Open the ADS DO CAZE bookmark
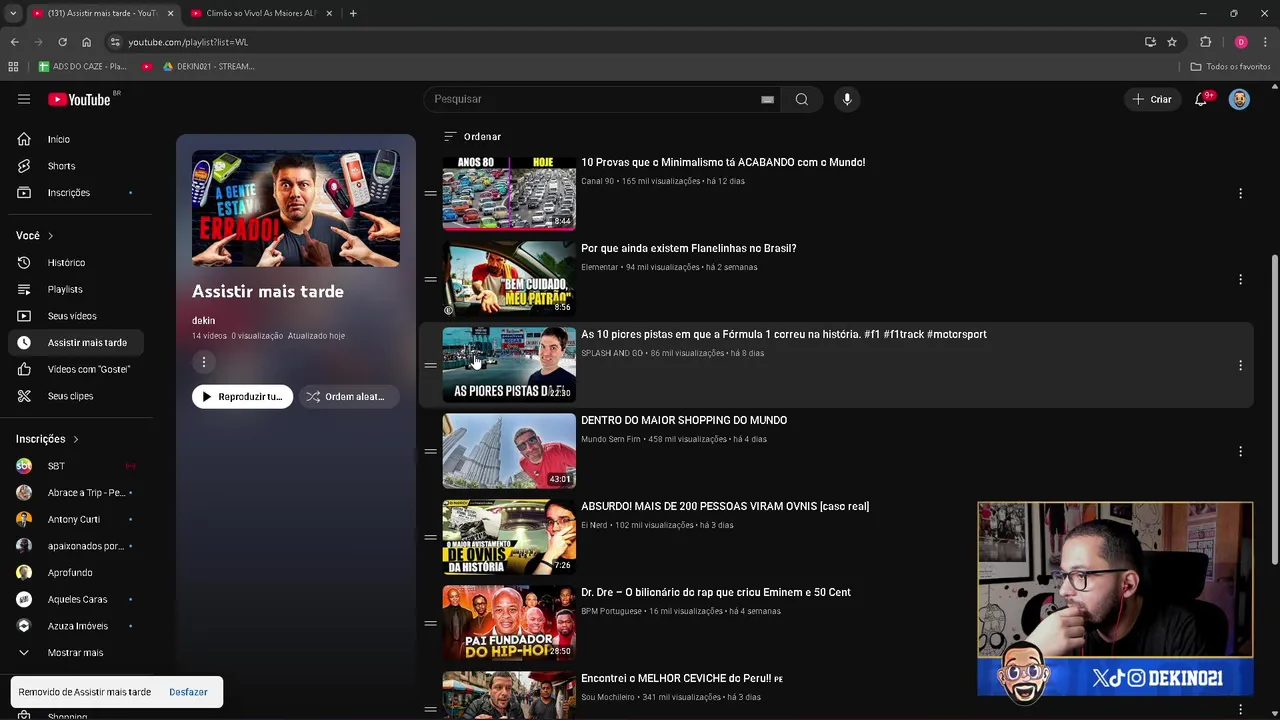Screen dimensions: 1280x720 (x=82, y=66)
